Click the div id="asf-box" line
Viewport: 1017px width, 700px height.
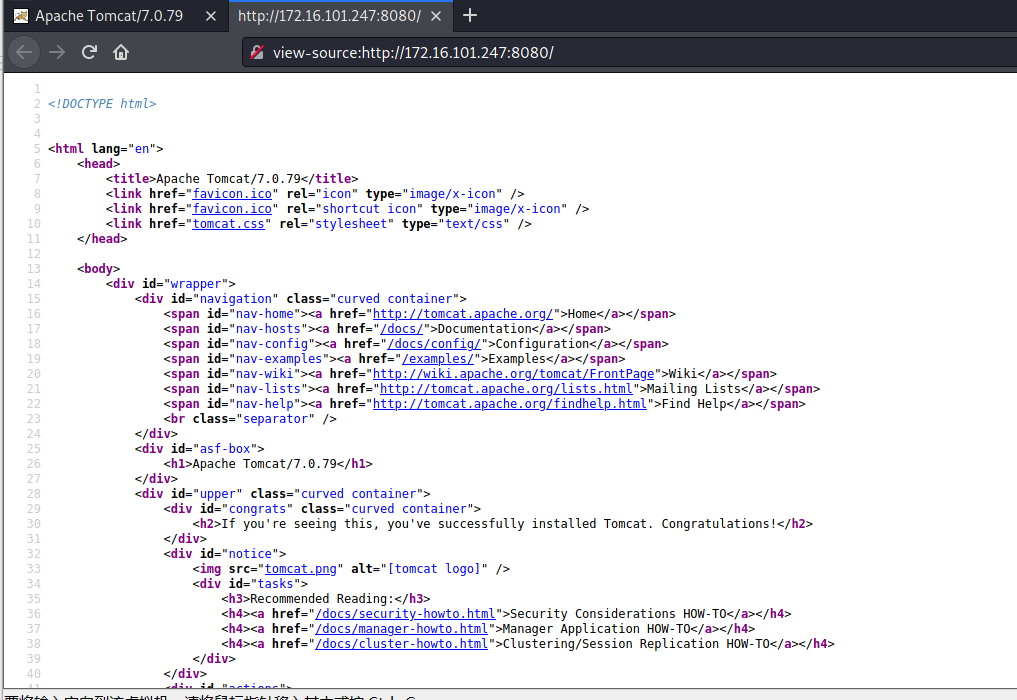(200, 449)
